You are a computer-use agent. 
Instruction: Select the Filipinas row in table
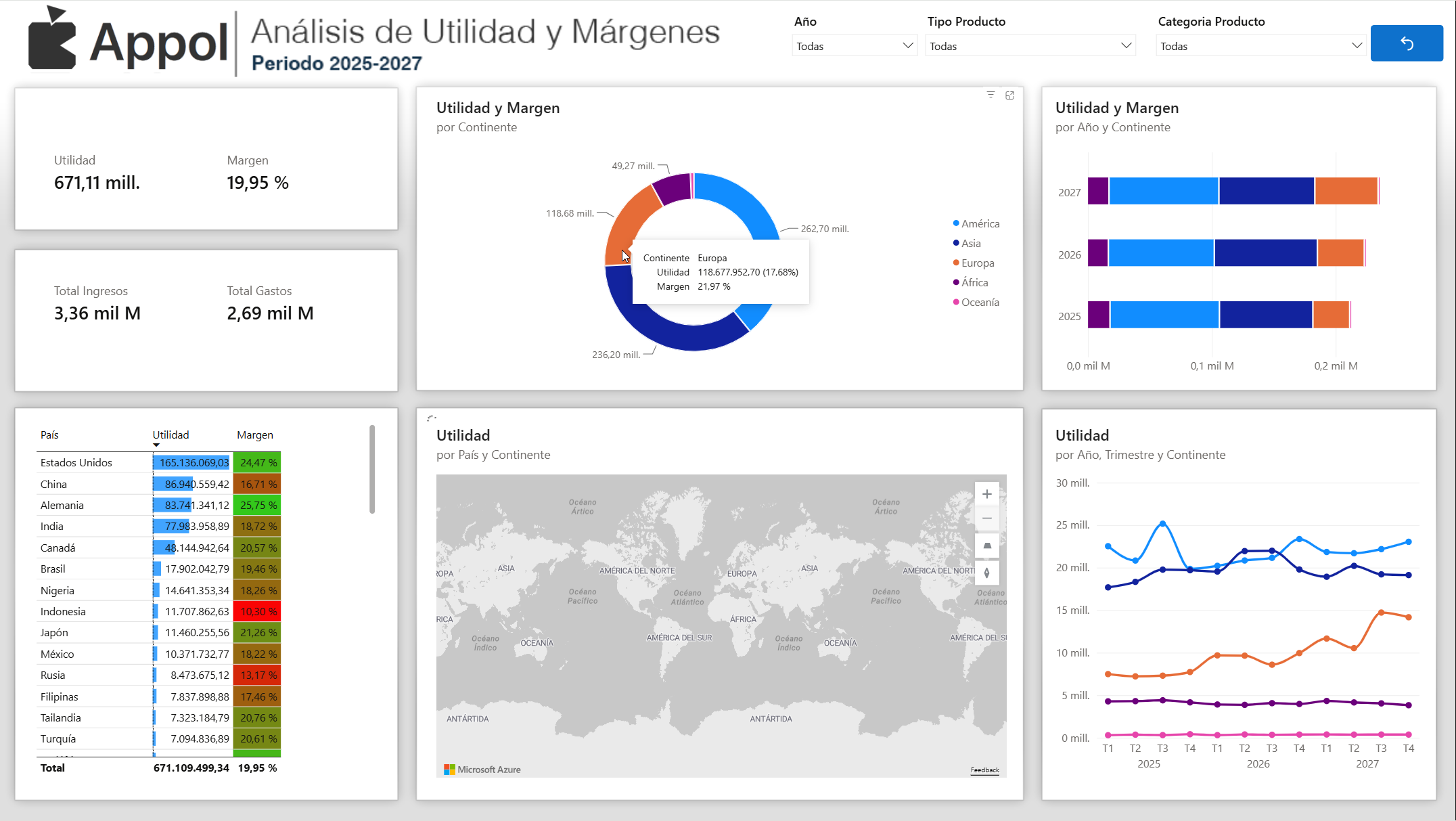coord(158,696)
